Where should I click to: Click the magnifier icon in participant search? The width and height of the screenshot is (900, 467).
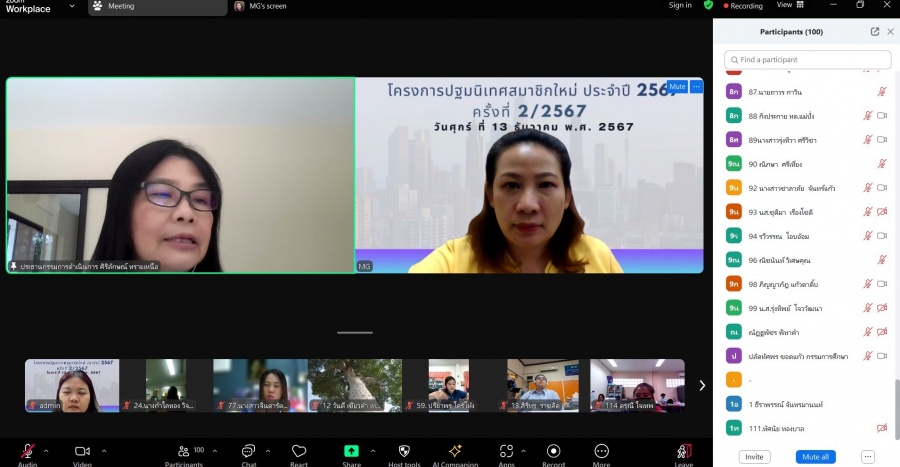coord(734,60)
